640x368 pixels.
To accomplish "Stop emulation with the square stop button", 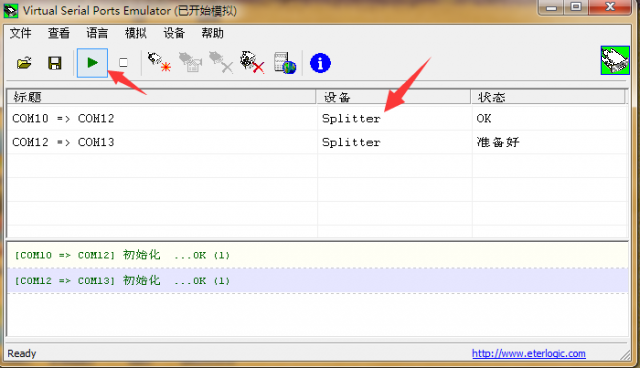I will click(123, 62).
